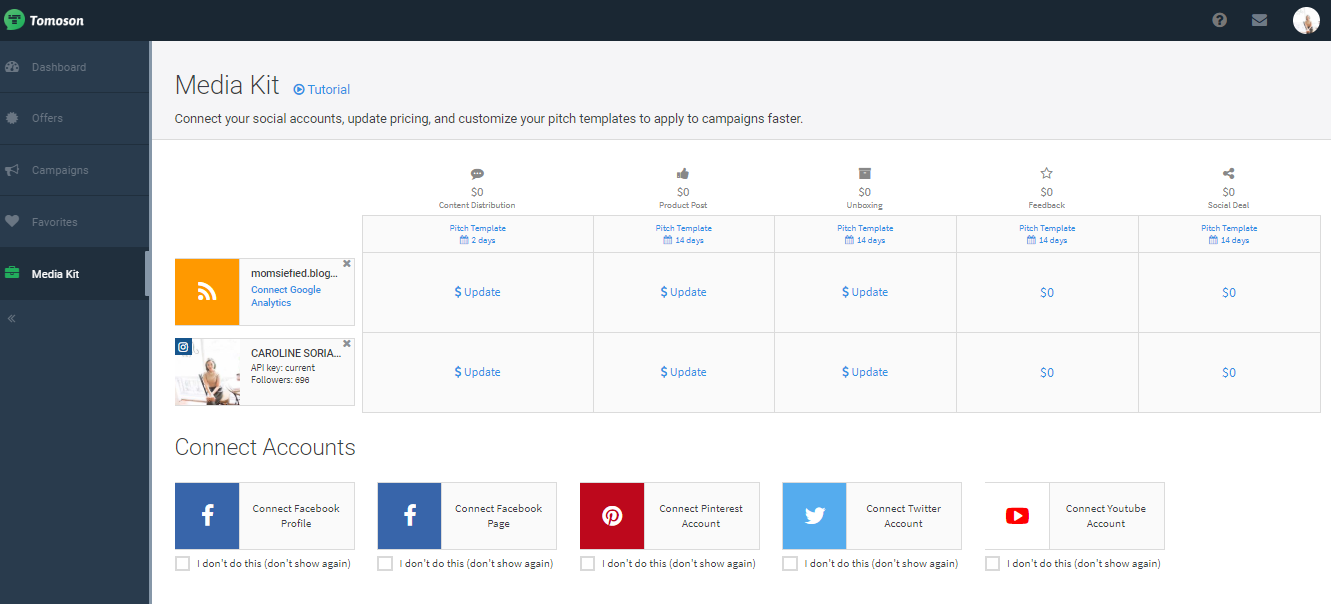Check don't show again under Facebook Page

[385, 564]
